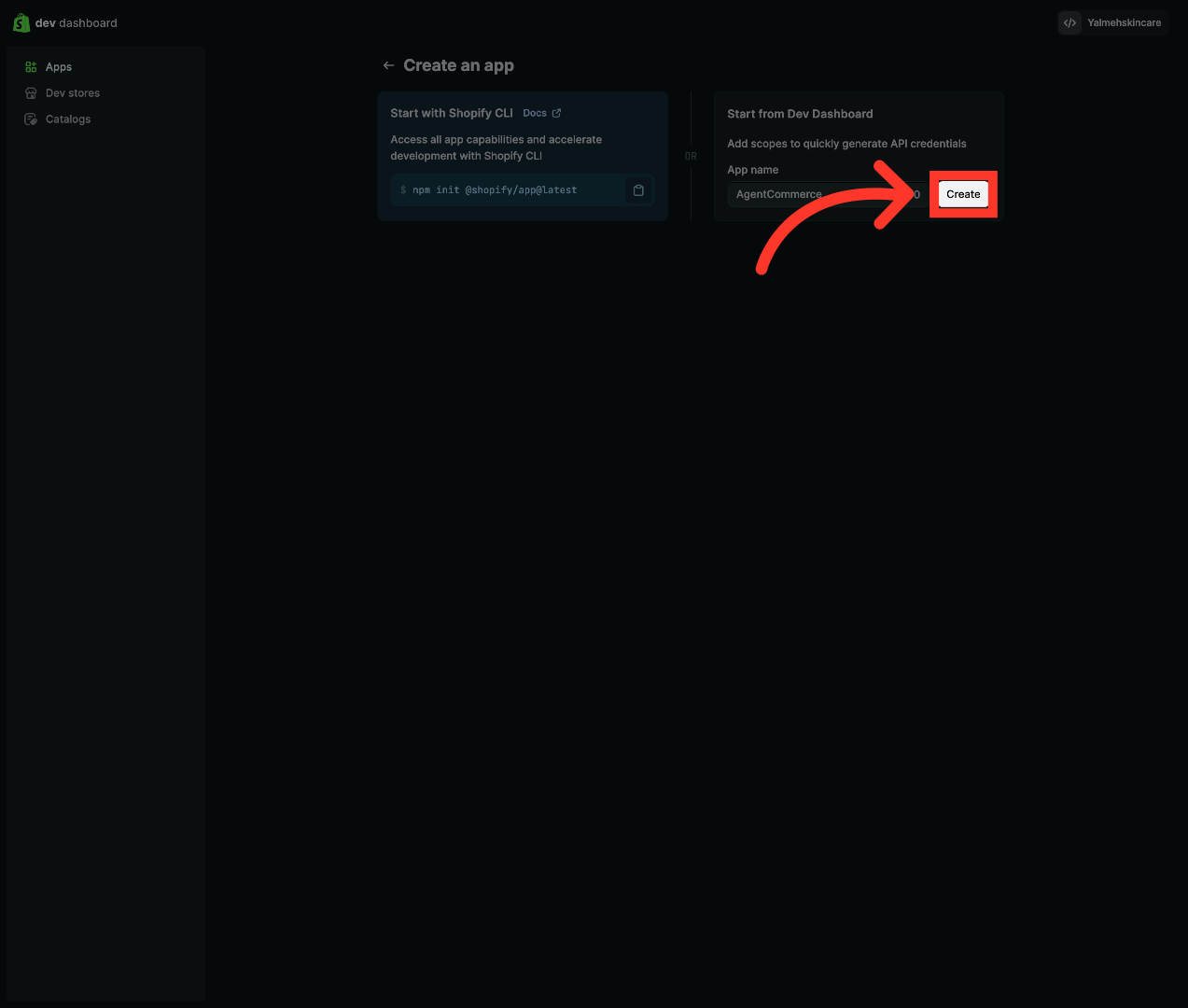Screen dimensions: 1188x1008
Task: Click the 'Start with Shopify CLI' heading
Action: pos(452,113)
